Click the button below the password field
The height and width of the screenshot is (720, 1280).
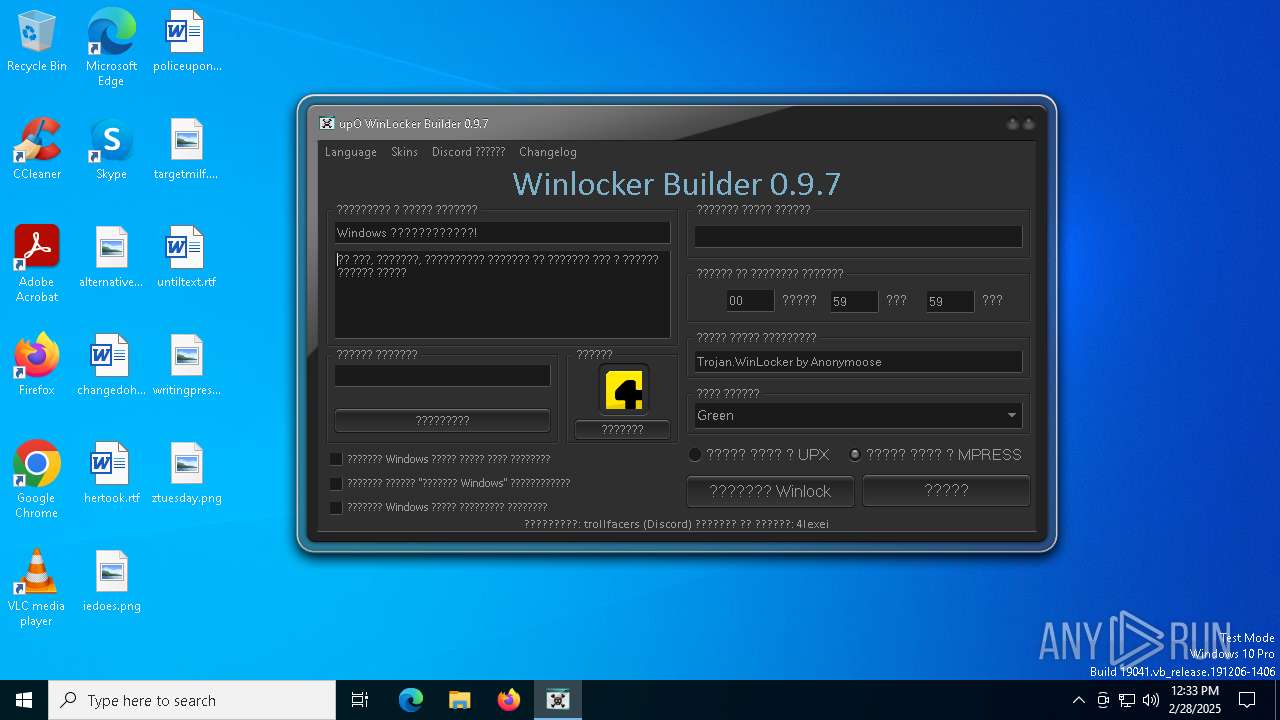[x=442, y=421]
